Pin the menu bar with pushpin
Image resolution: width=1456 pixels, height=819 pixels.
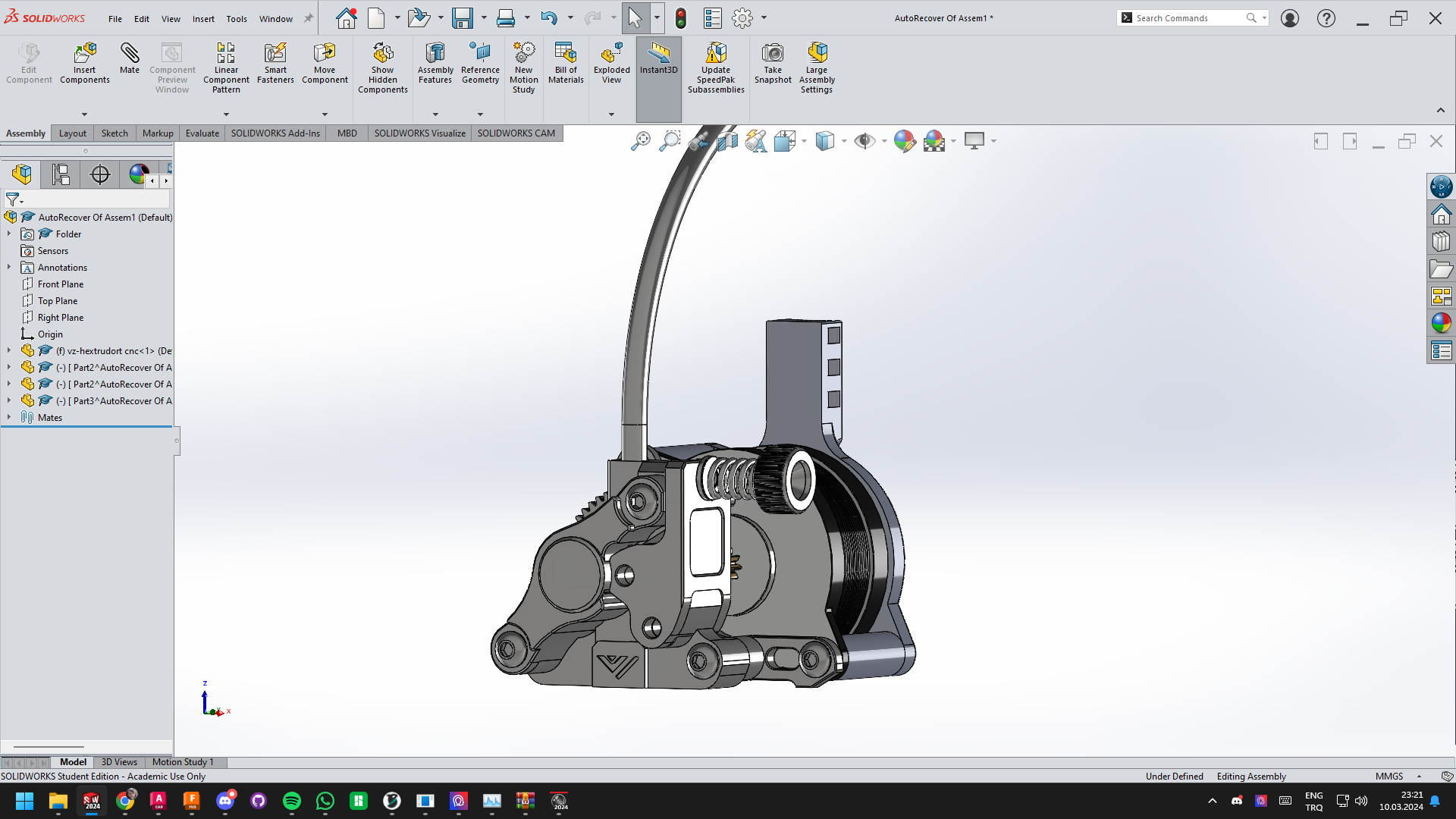tap(309, 18)
